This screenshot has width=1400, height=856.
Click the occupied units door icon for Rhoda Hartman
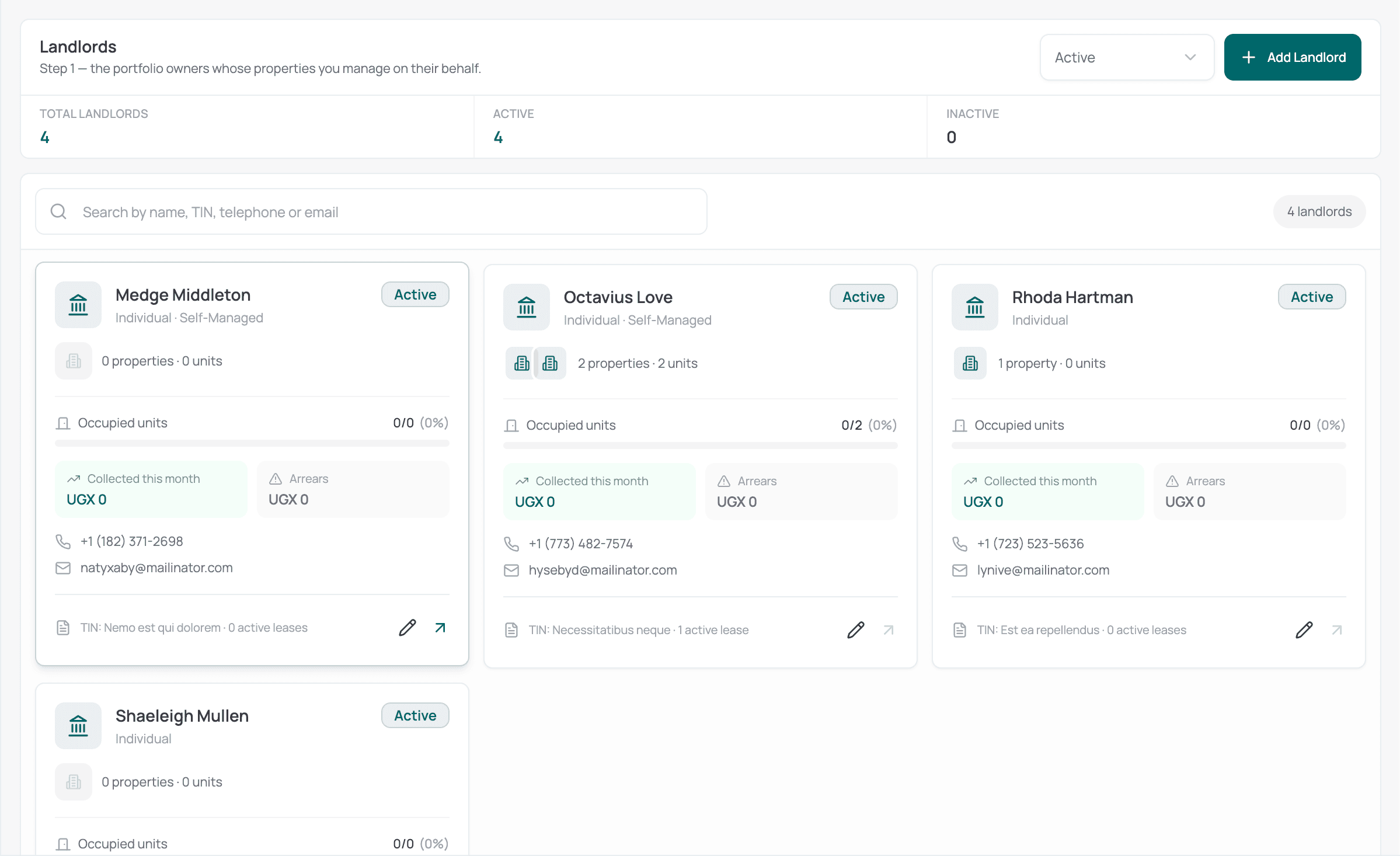(960, 426)
